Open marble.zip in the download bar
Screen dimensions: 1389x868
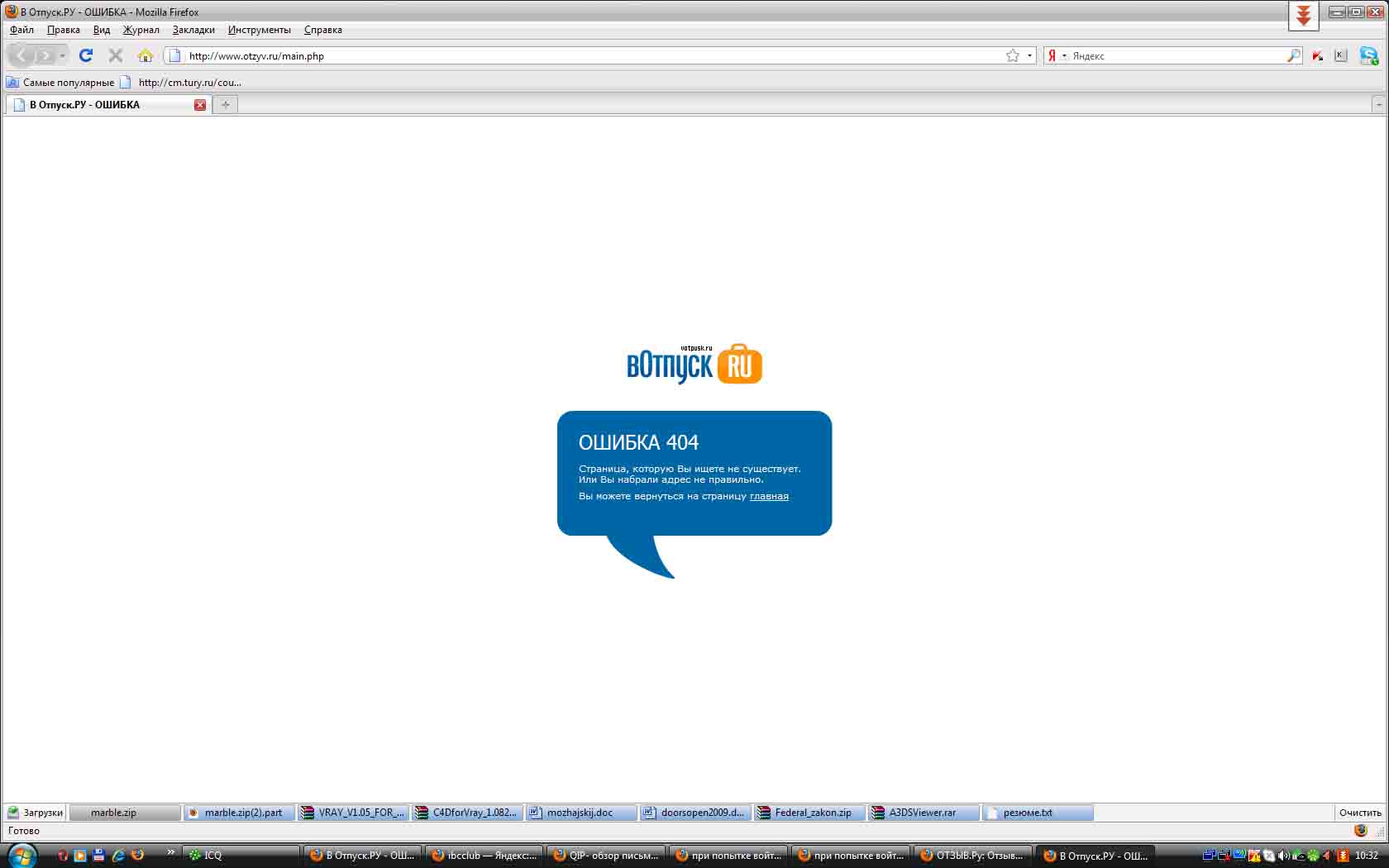(124, 813)
